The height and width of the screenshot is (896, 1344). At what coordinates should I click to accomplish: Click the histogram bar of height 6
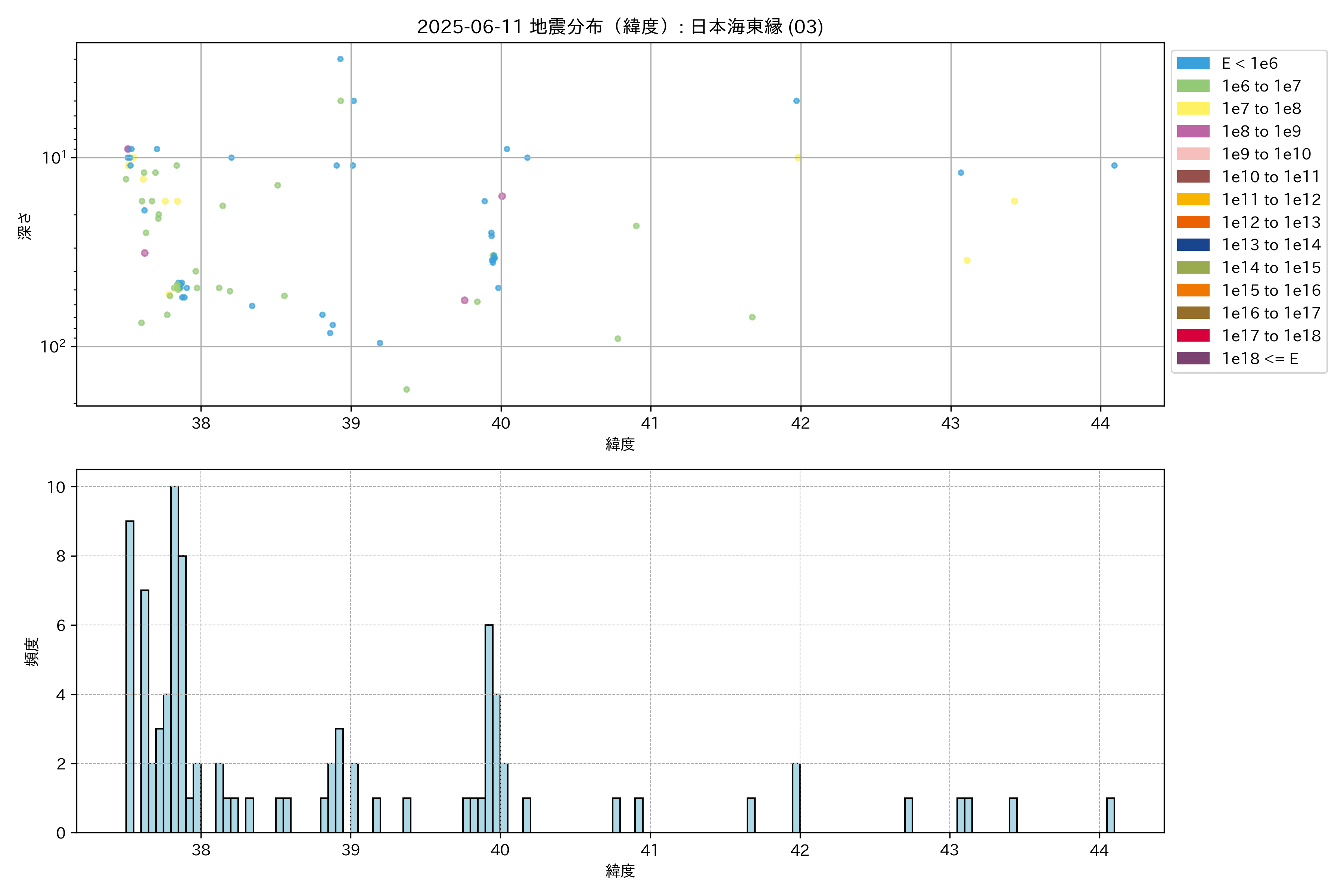point(489,729)
